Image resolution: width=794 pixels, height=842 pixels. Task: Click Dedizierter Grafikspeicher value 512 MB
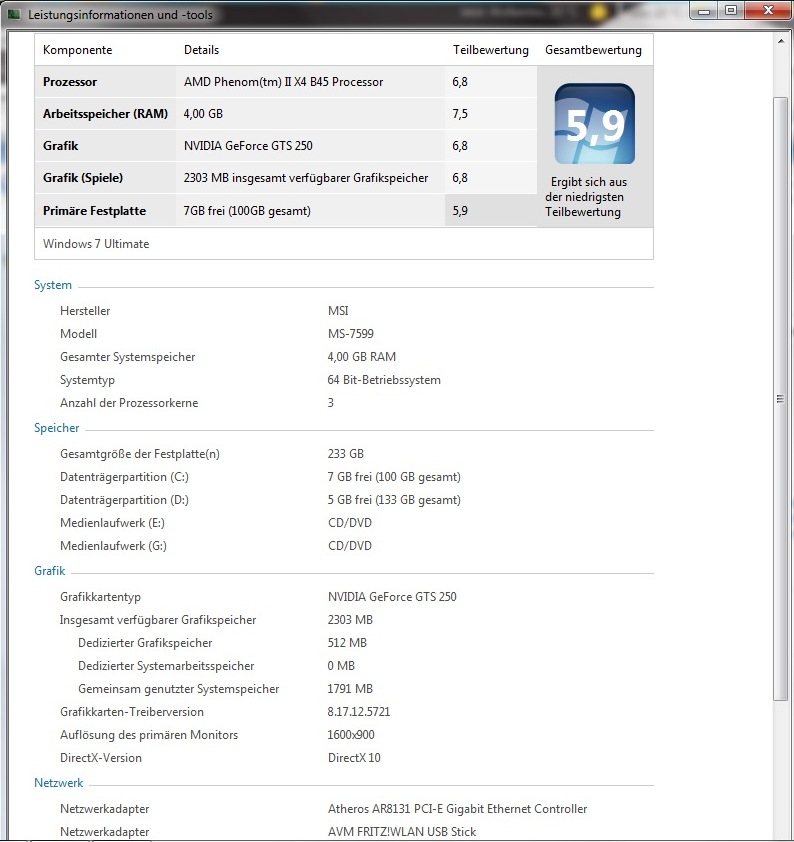[x=347, y=643]
